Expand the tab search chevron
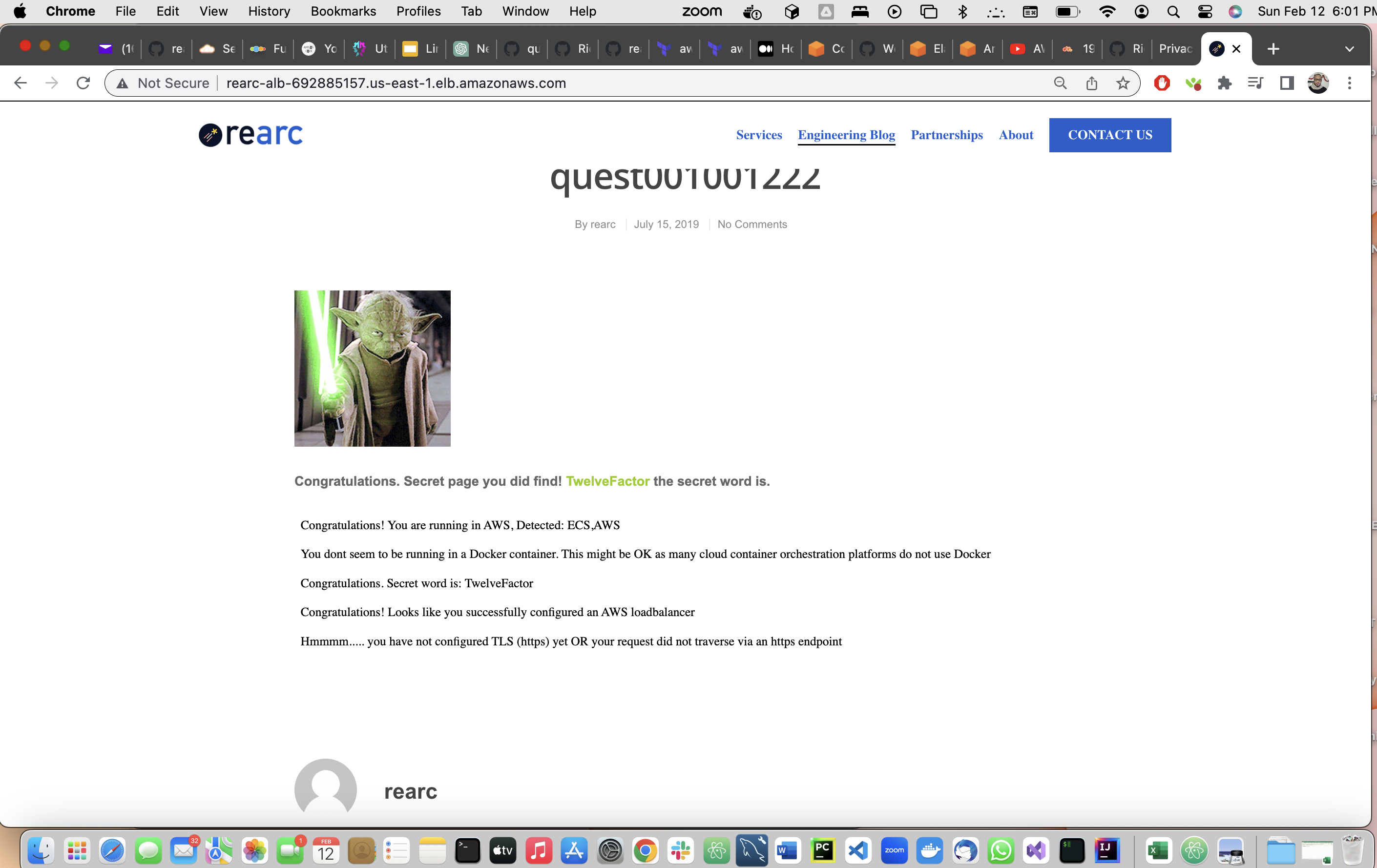This screenshot has height=868, width=1377. coord(1350,49)
